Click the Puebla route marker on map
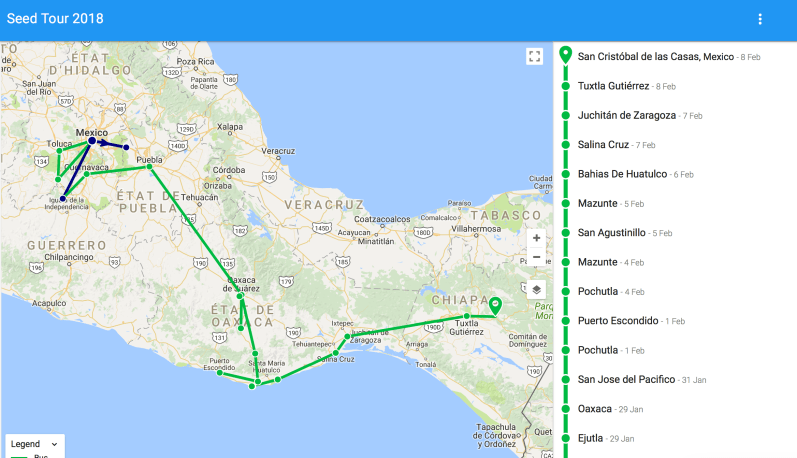The width and height of the screenshot is (797, 458). 149,166
